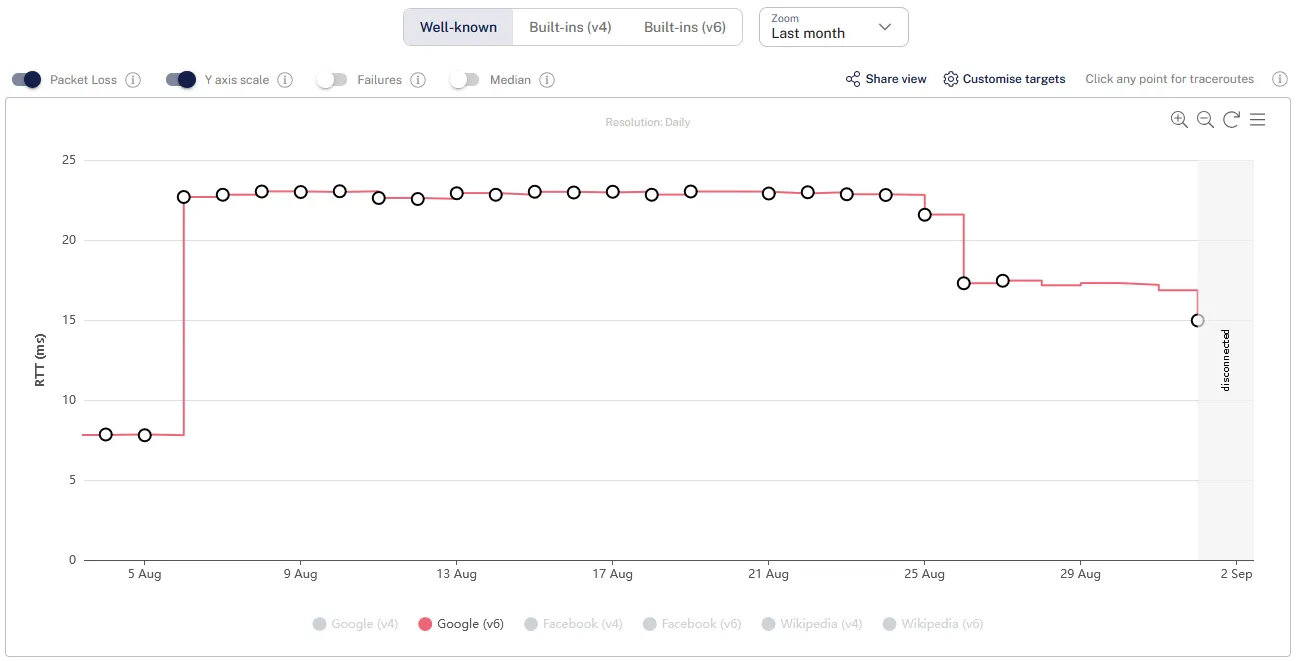Open info icon beside Median
Screen dimensions: 1296x661
coord(547,80)
